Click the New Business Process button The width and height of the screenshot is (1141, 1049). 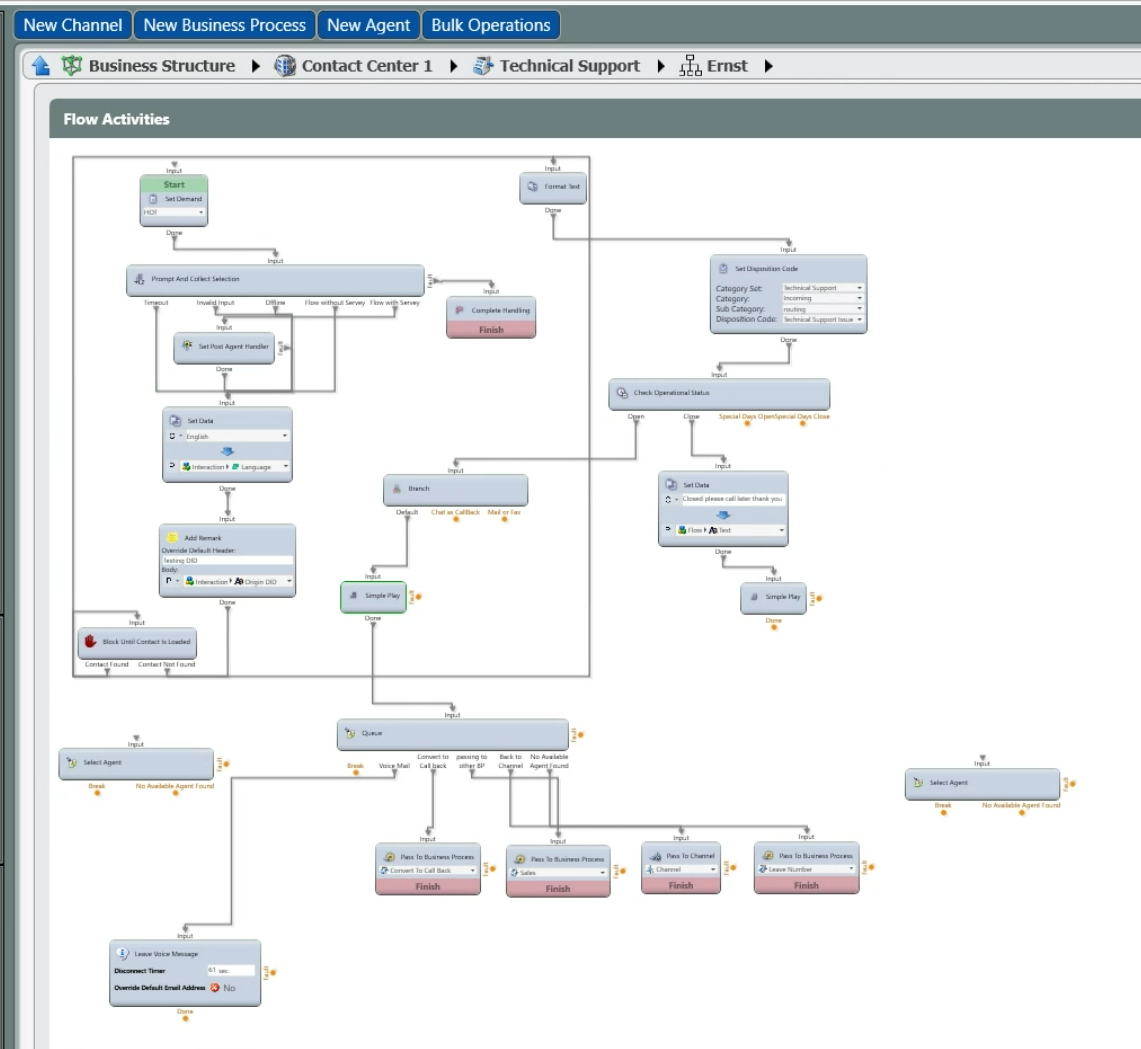coord(224,25)
